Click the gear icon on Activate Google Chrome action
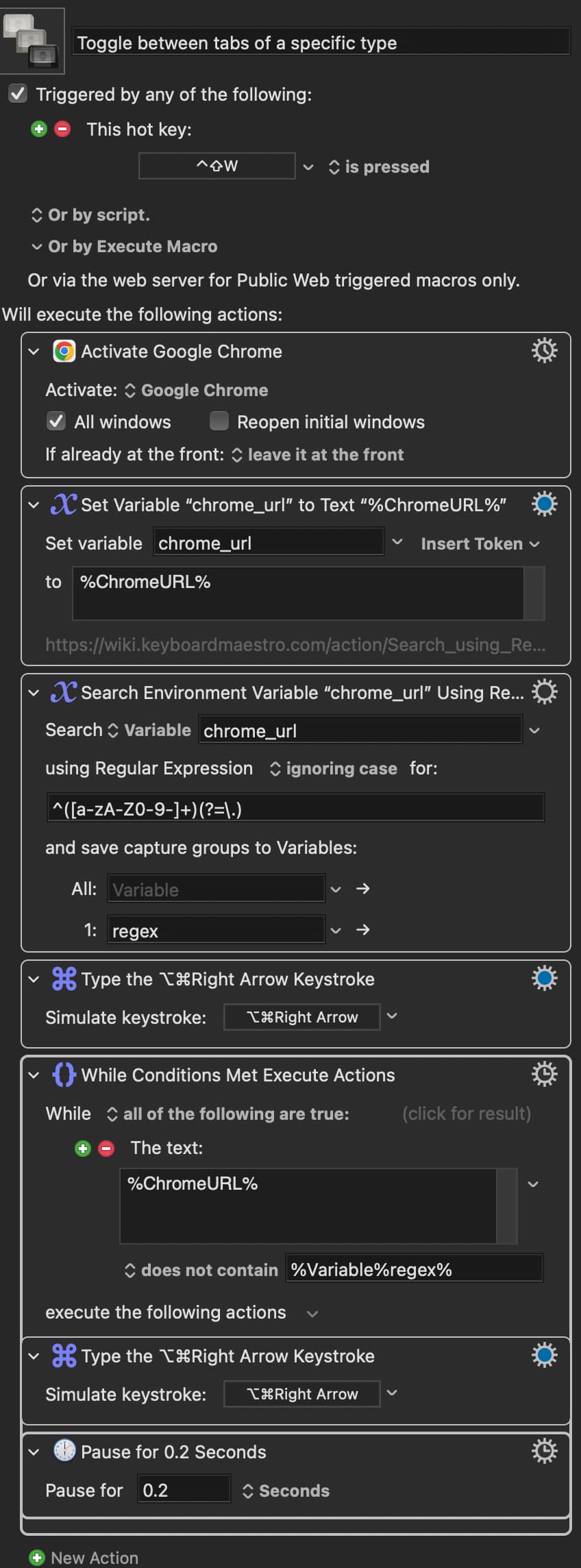The height and width of the screenshot is (1568, 581). coord(544,351)
